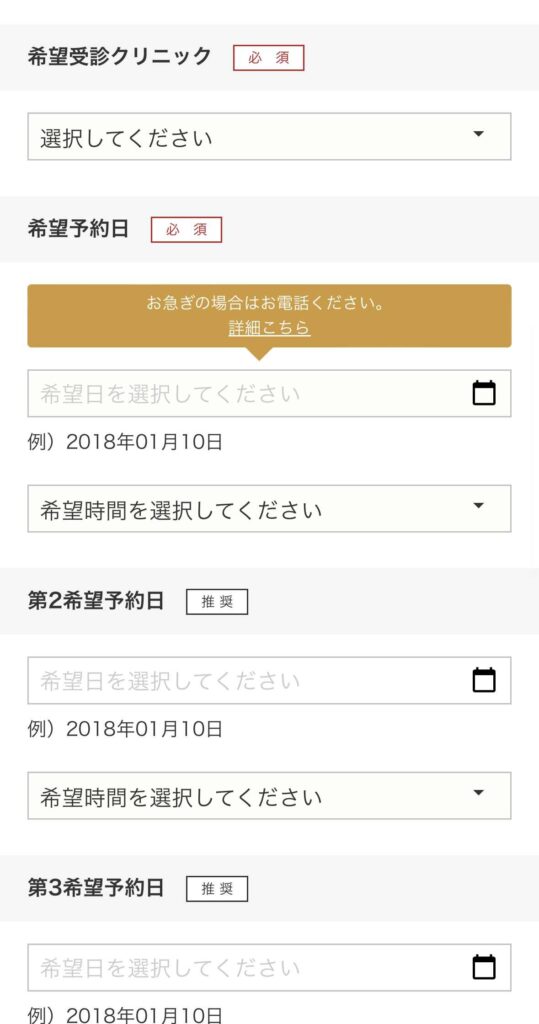Click the 必須 badge beside 希望予約日
This screenshot has height=1024, width=539.
tap(186, 230)
